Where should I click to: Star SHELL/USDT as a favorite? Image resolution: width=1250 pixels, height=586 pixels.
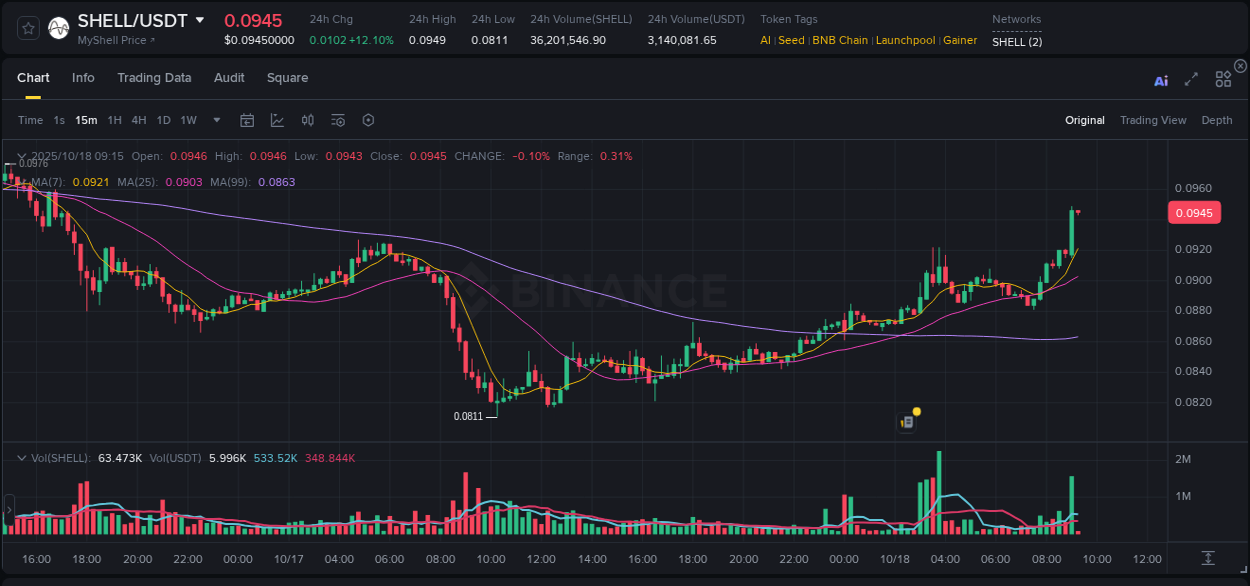click(x=28, y=27)
